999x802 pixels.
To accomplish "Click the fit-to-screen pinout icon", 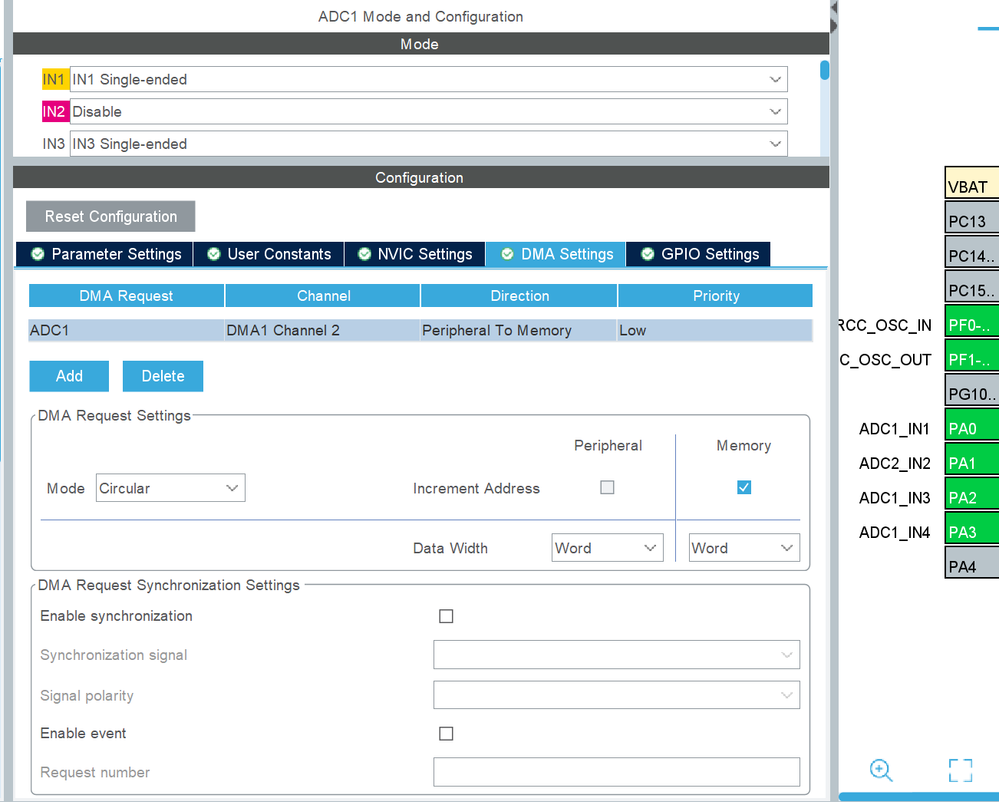I will pyautogui.click(x=960, y=770).
